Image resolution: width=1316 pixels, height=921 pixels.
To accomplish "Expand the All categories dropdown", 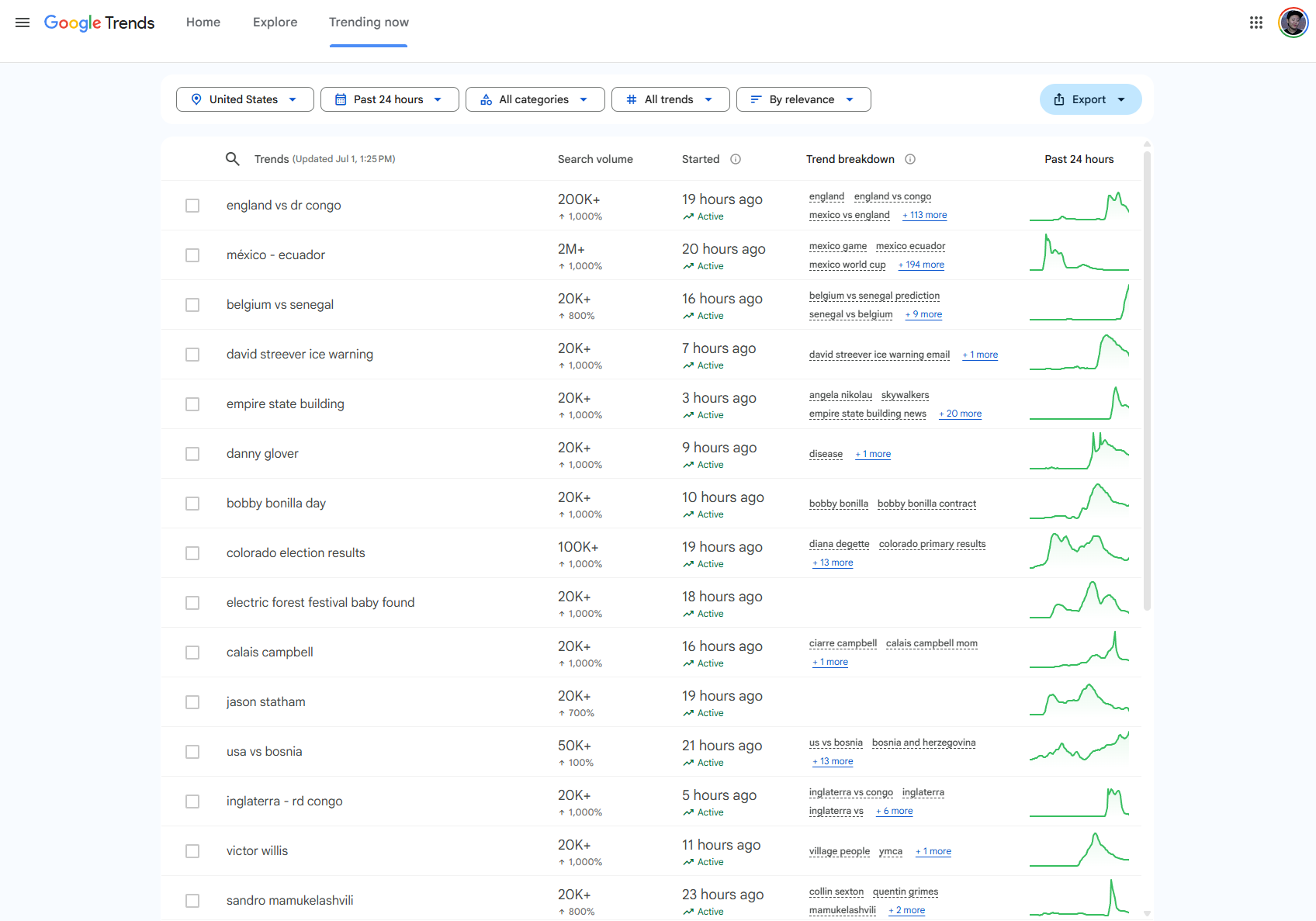I will (535, 99).
